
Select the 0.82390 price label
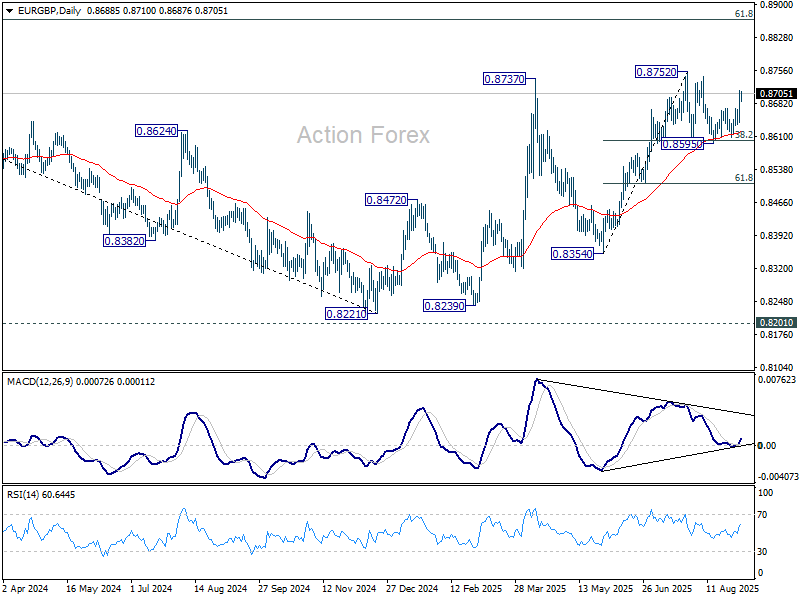444,306
